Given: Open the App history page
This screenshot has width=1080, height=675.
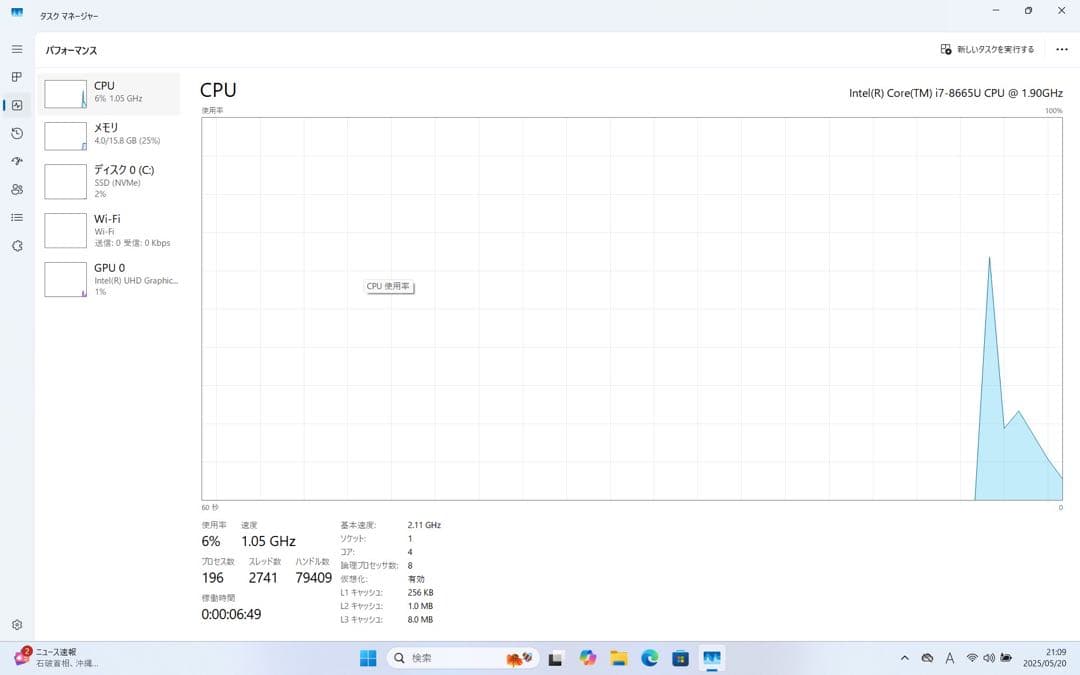Looking at the screenshot, I should point(16,133).
